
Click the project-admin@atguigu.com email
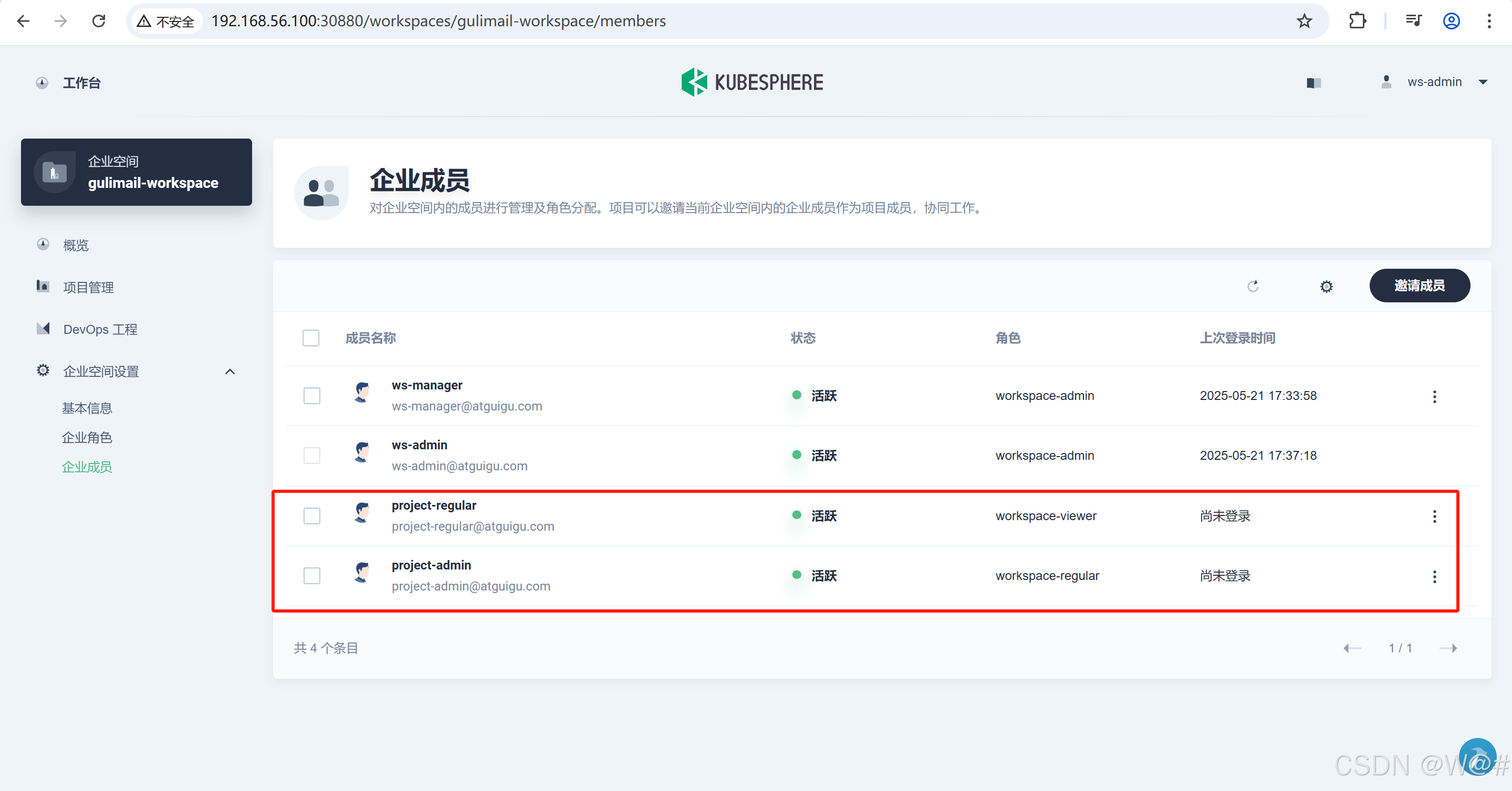(x=471, y=586)
